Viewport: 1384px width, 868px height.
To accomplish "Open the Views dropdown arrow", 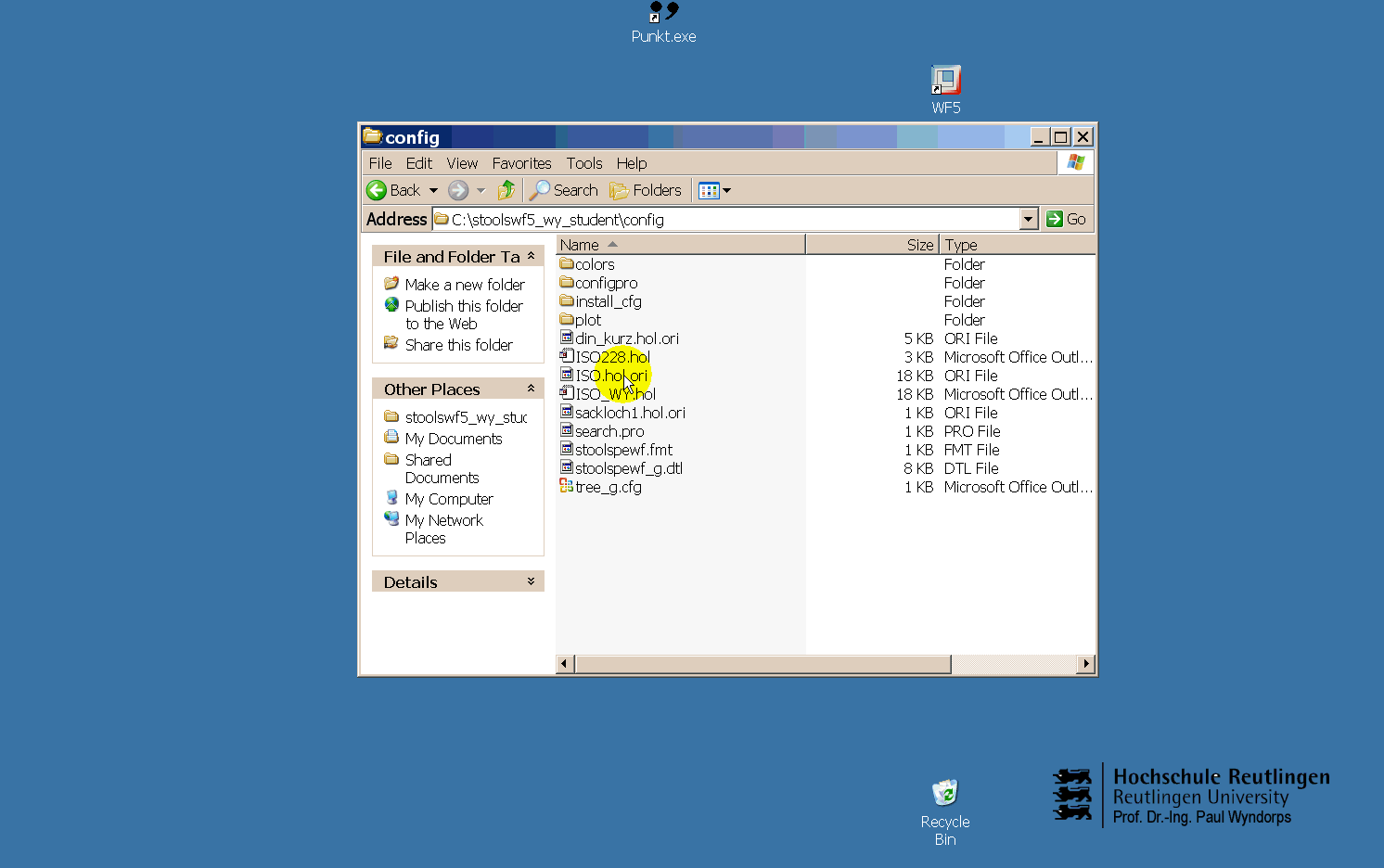I will (x=727, y=190).
